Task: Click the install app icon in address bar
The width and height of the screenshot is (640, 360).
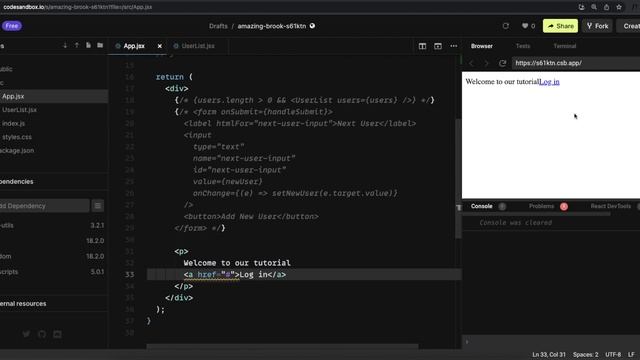Action: click(x=581, y=7)
